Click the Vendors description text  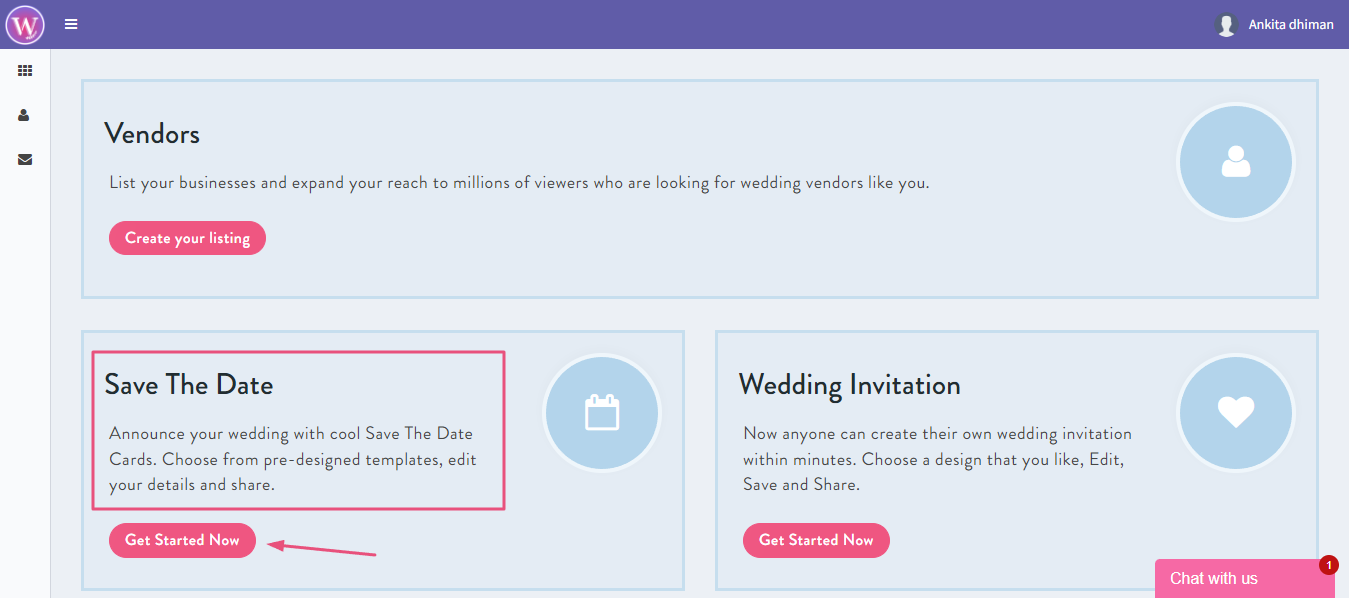(x=519, y=183)
